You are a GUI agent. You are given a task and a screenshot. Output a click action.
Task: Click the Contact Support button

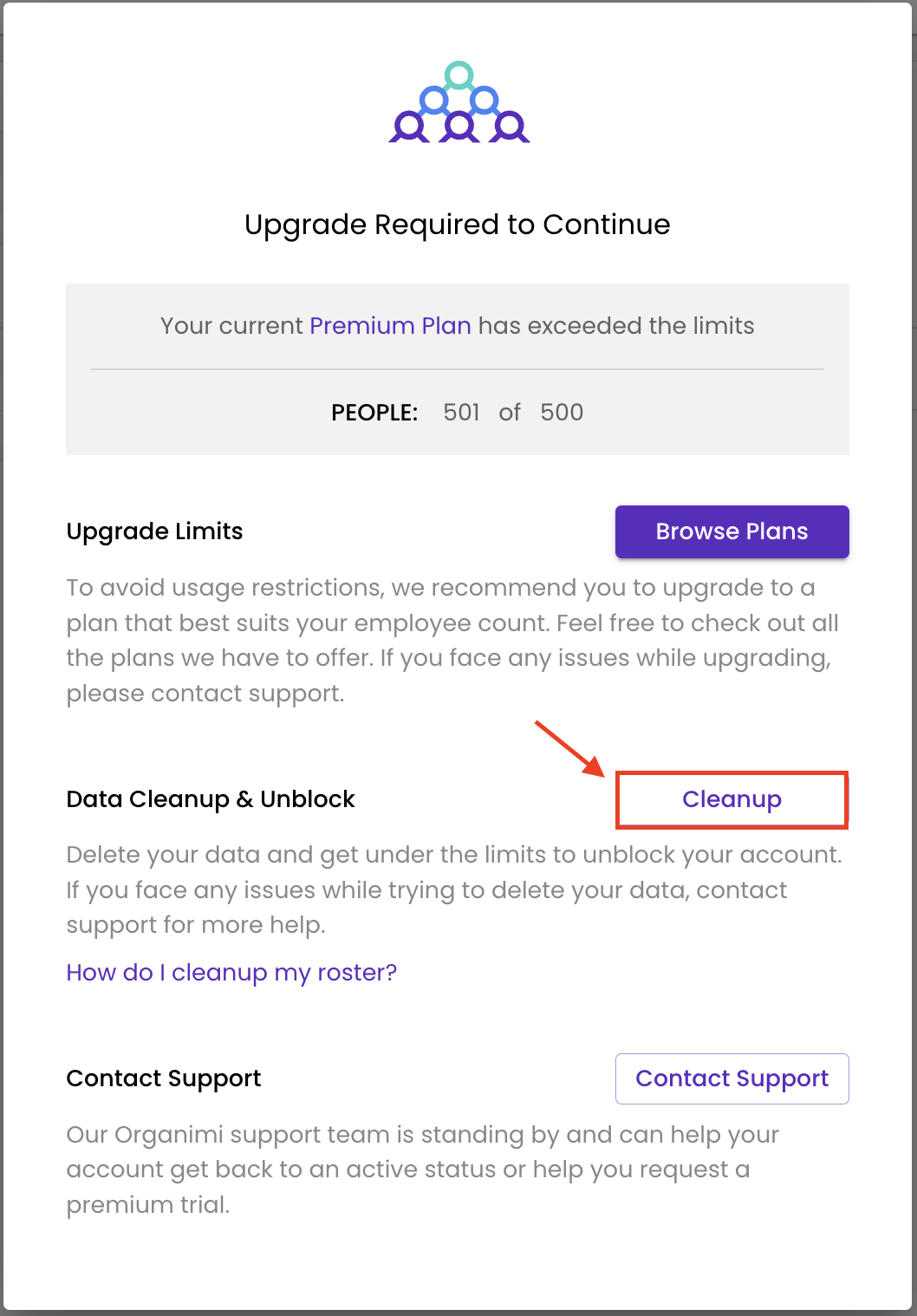click(731, 1078)
